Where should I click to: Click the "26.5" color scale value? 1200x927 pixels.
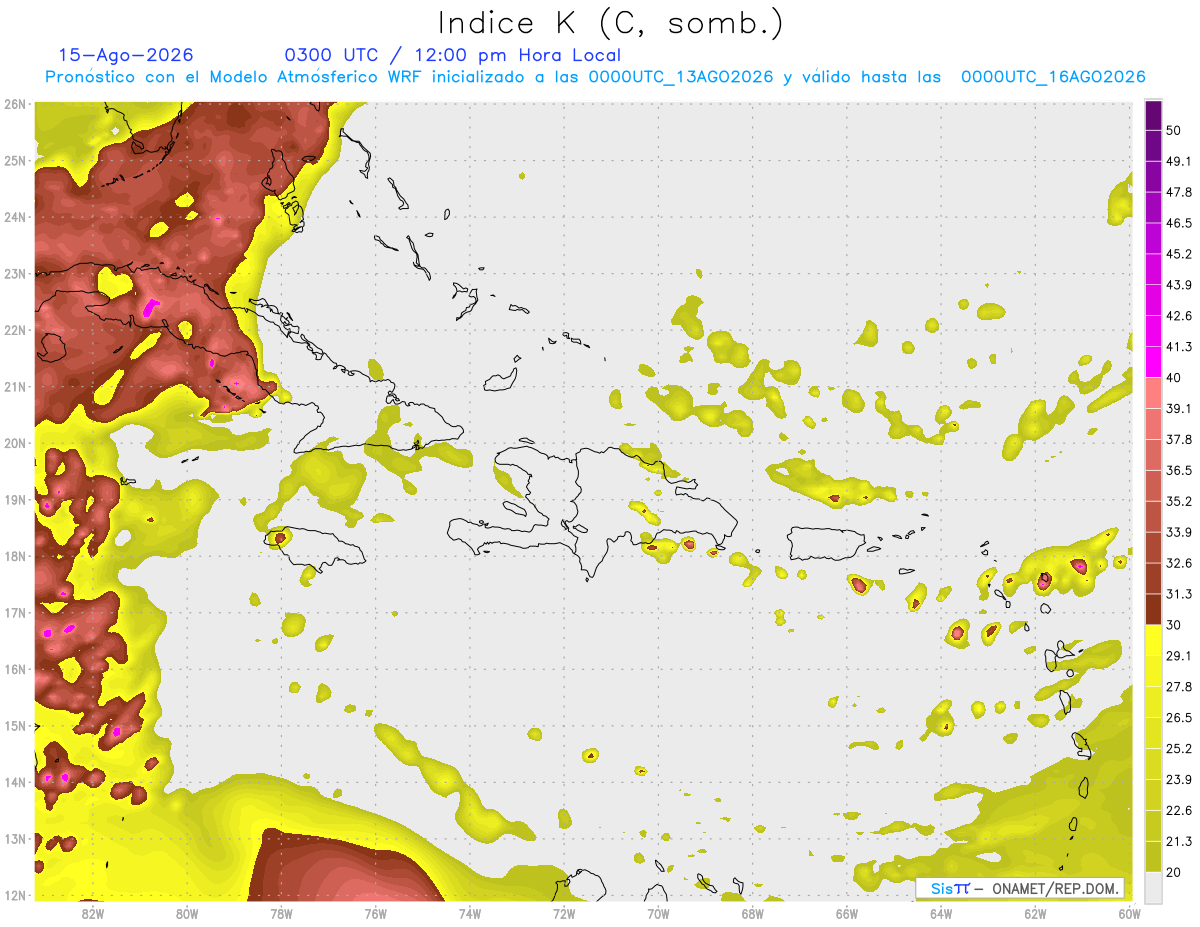pos(1178,718)
